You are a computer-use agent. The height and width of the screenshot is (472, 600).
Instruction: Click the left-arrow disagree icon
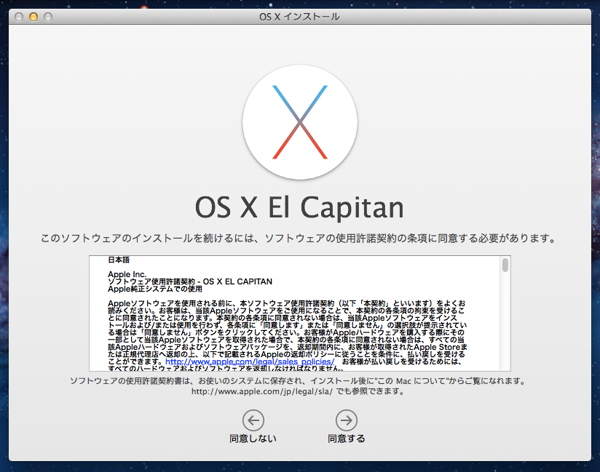click(253, 420)
